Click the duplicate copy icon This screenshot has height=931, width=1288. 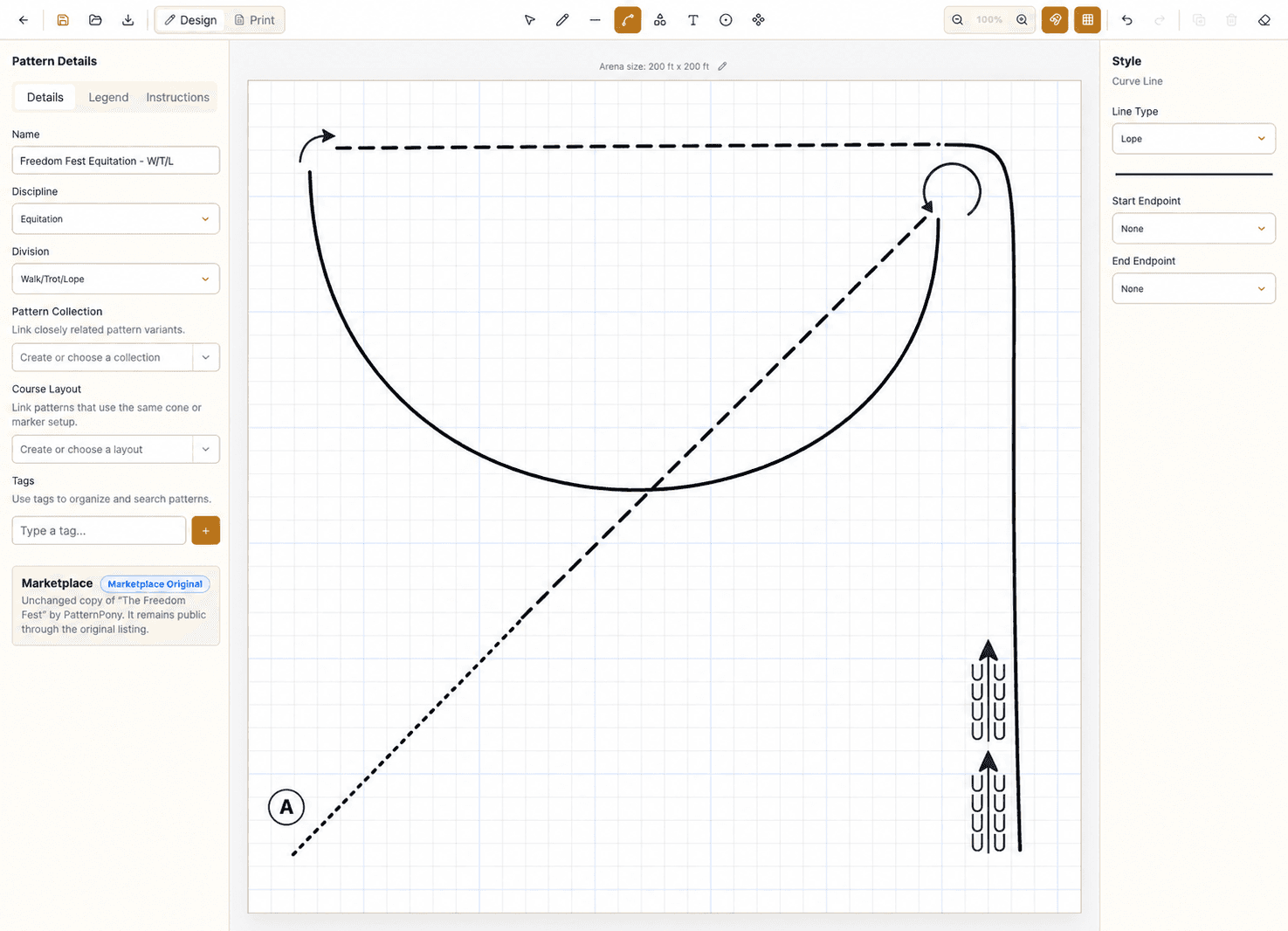(x=1199, y=20)
